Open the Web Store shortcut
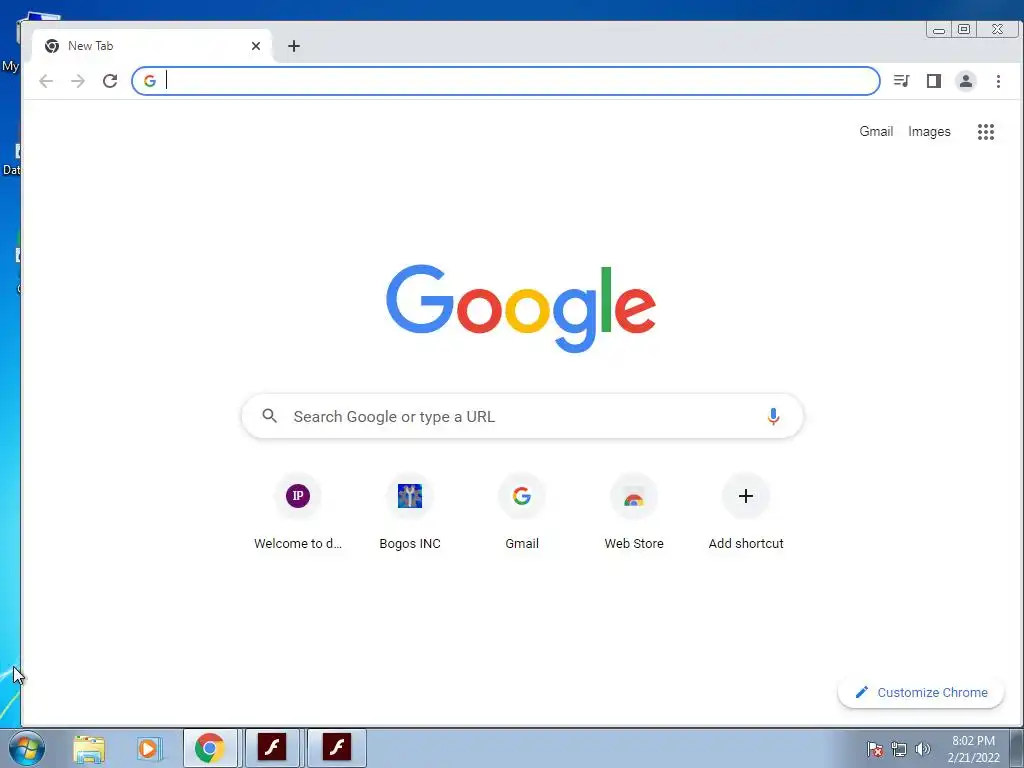 (x=634, y=513)
